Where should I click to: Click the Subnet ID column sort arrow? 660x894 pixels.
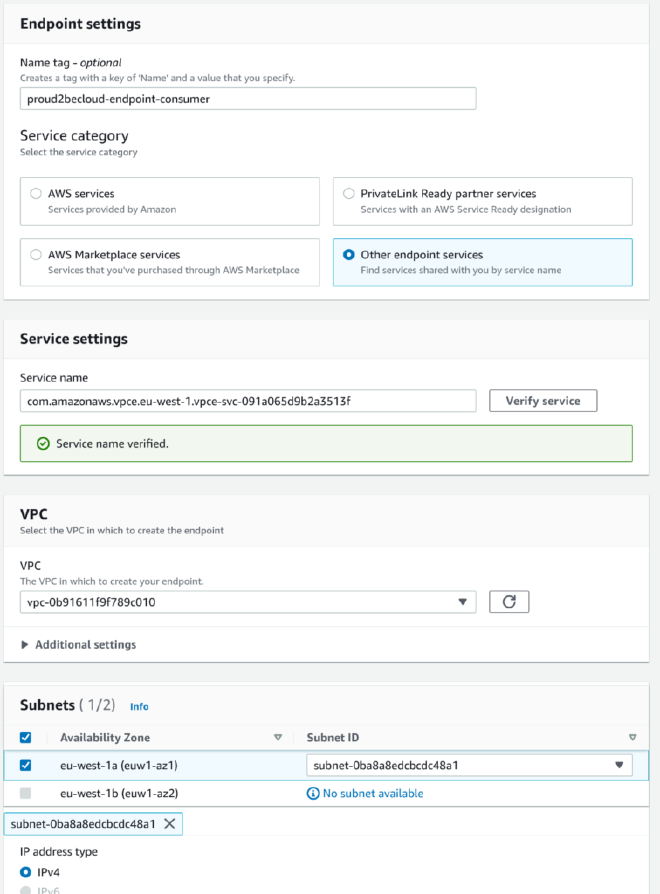pyautogui.click(x=632, y=737)
